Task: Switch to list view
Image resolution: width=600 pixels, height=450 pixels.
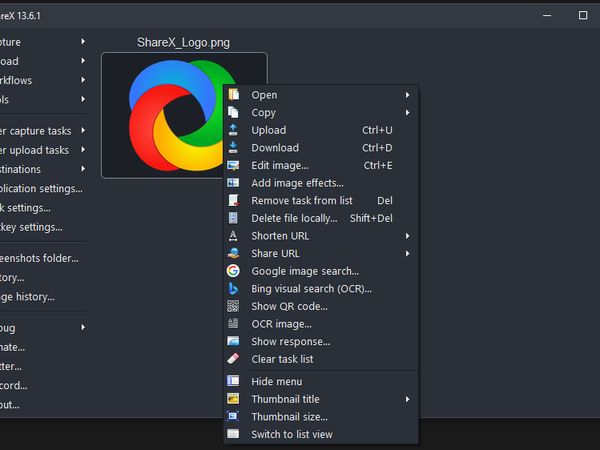Action: (x=291, y=434)
